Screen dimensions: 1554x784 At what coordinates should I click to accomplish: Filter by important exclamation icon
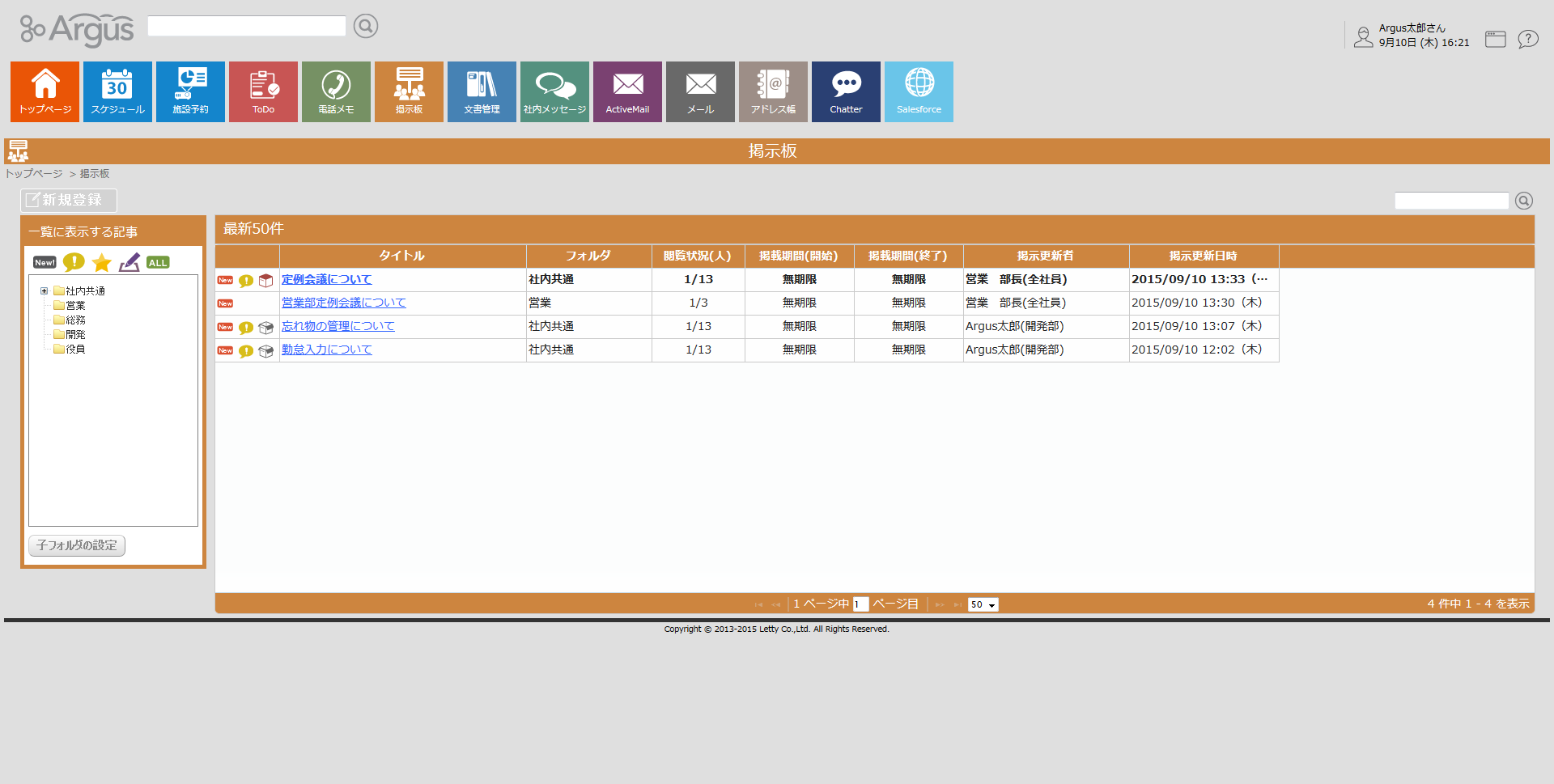(x=74, y=261)
